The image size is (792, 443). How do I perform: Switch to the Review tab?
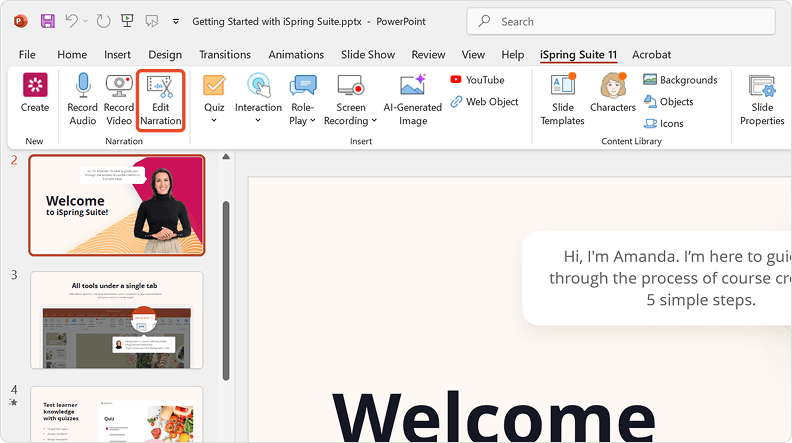click(x=428, y=55)
